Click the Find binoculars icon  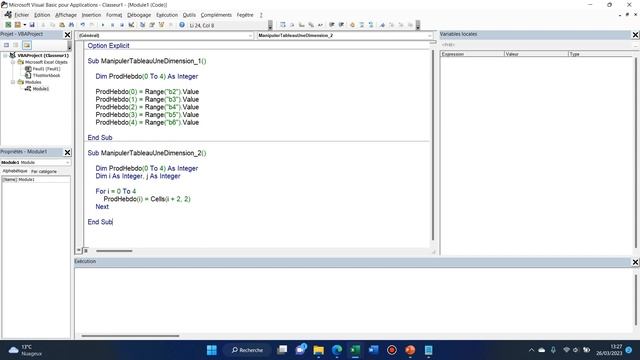coord(71,25)
